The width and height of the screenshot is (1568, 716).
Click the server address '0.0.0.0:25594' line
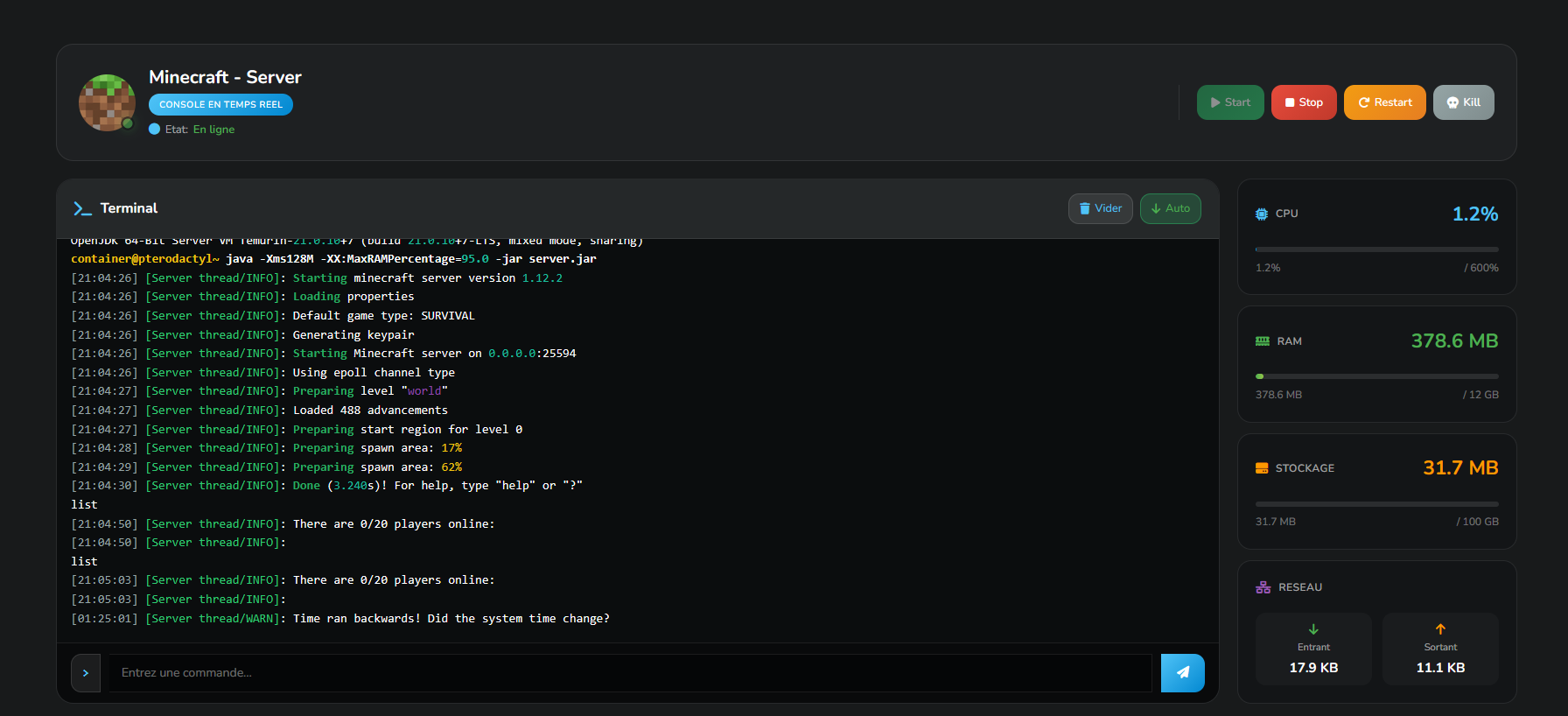click(324, 354)
